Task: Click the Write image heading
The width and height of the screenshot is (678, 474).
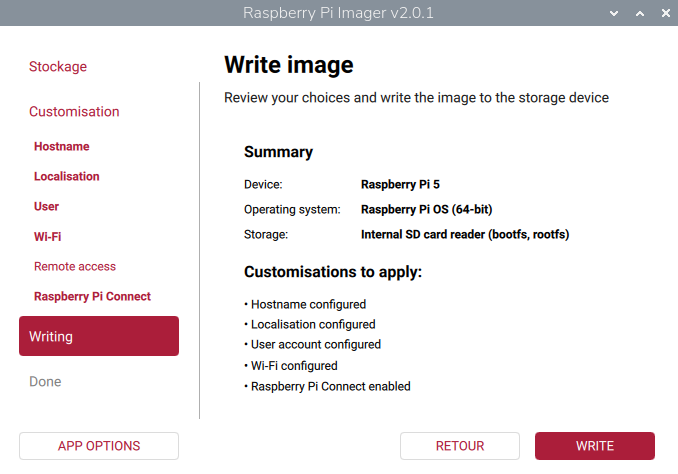Action: pos(289,66)
